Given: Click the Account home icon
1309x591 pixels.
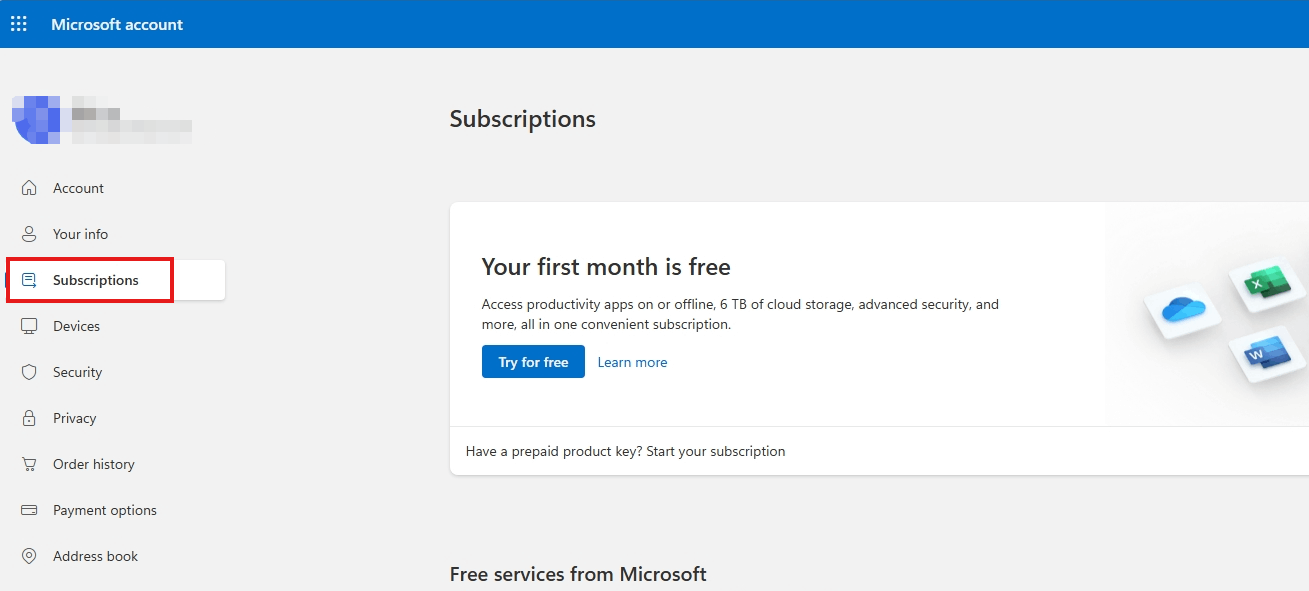Looking at the screenshot, I should (29, 188).
